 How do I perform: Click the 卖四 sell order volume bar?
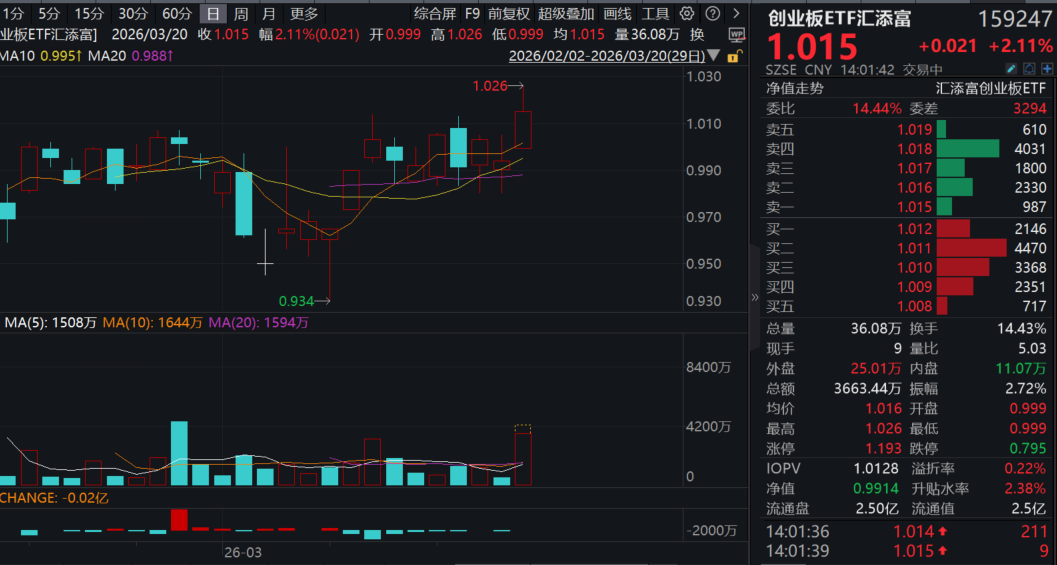point(967,149)
